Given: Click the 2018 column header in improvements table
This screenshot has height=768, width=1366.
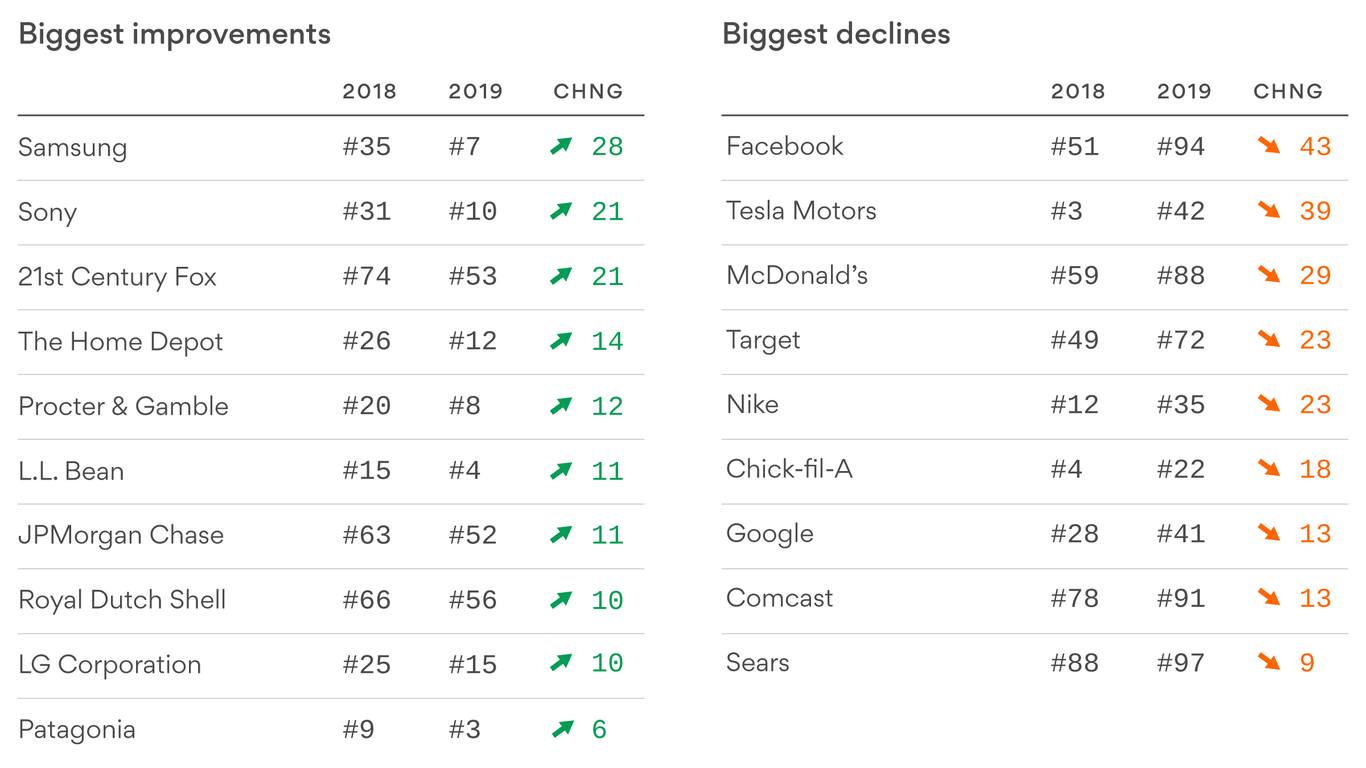Looking at the screenshot, I should coord(369,92).
